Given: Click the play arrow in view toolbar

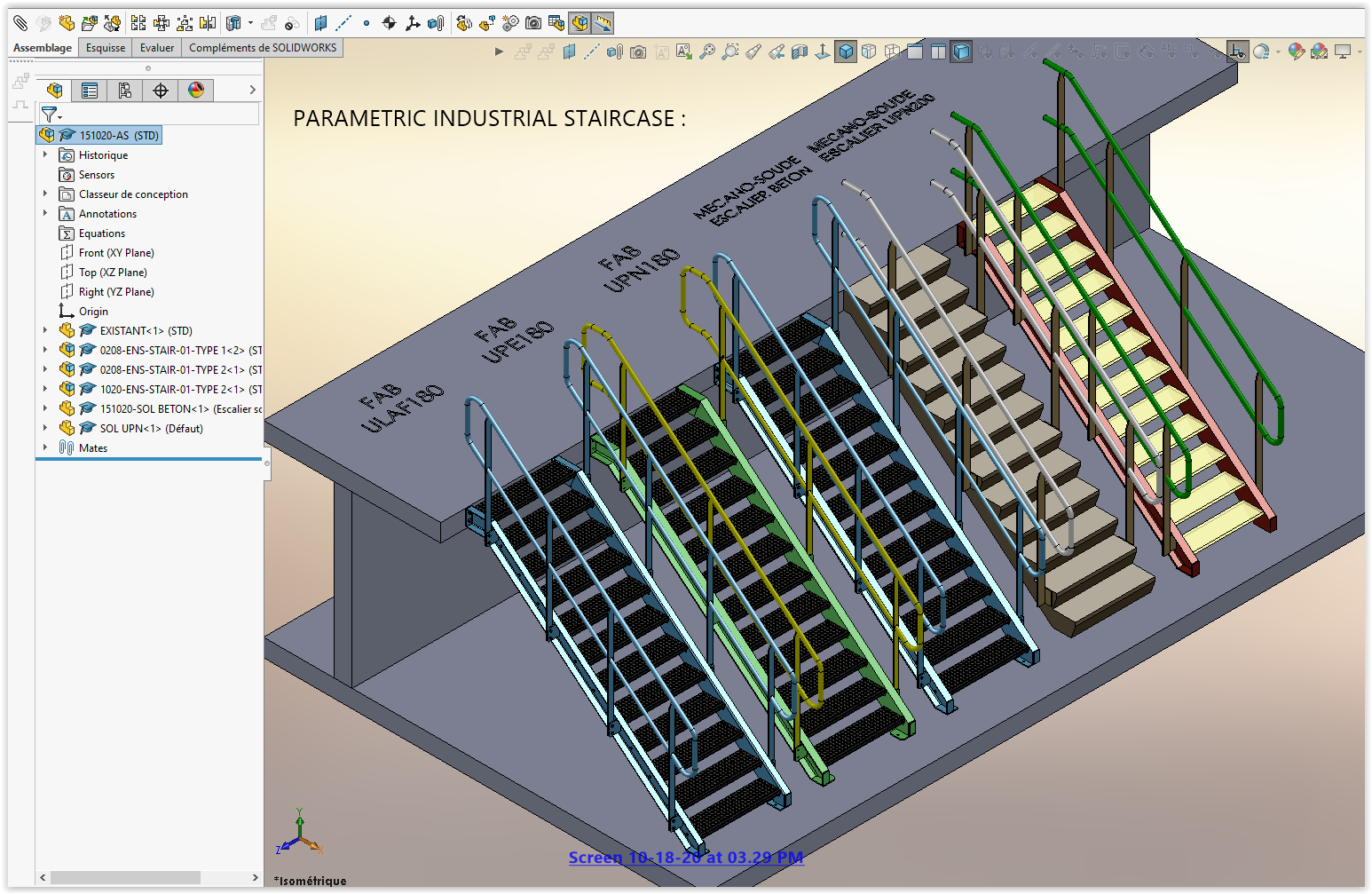Looking at the screenshot, I should [499, 51].
